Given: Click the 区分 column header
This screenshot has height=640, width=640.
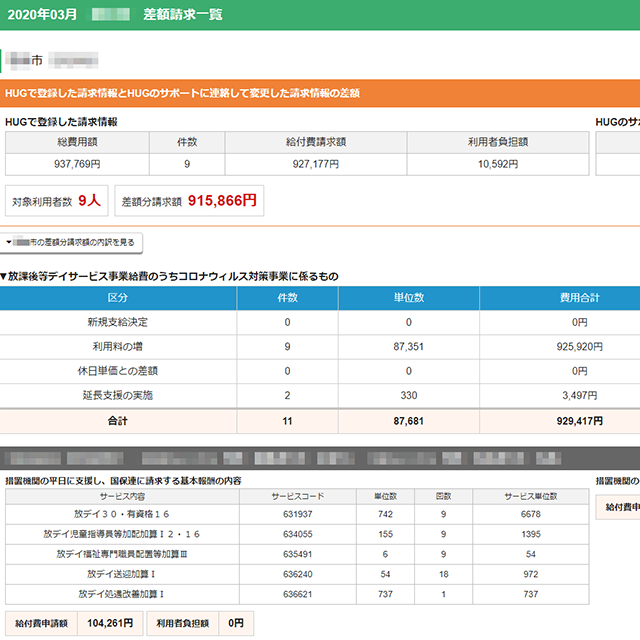Looking at the screenshot, I should (x=118, y=298).
